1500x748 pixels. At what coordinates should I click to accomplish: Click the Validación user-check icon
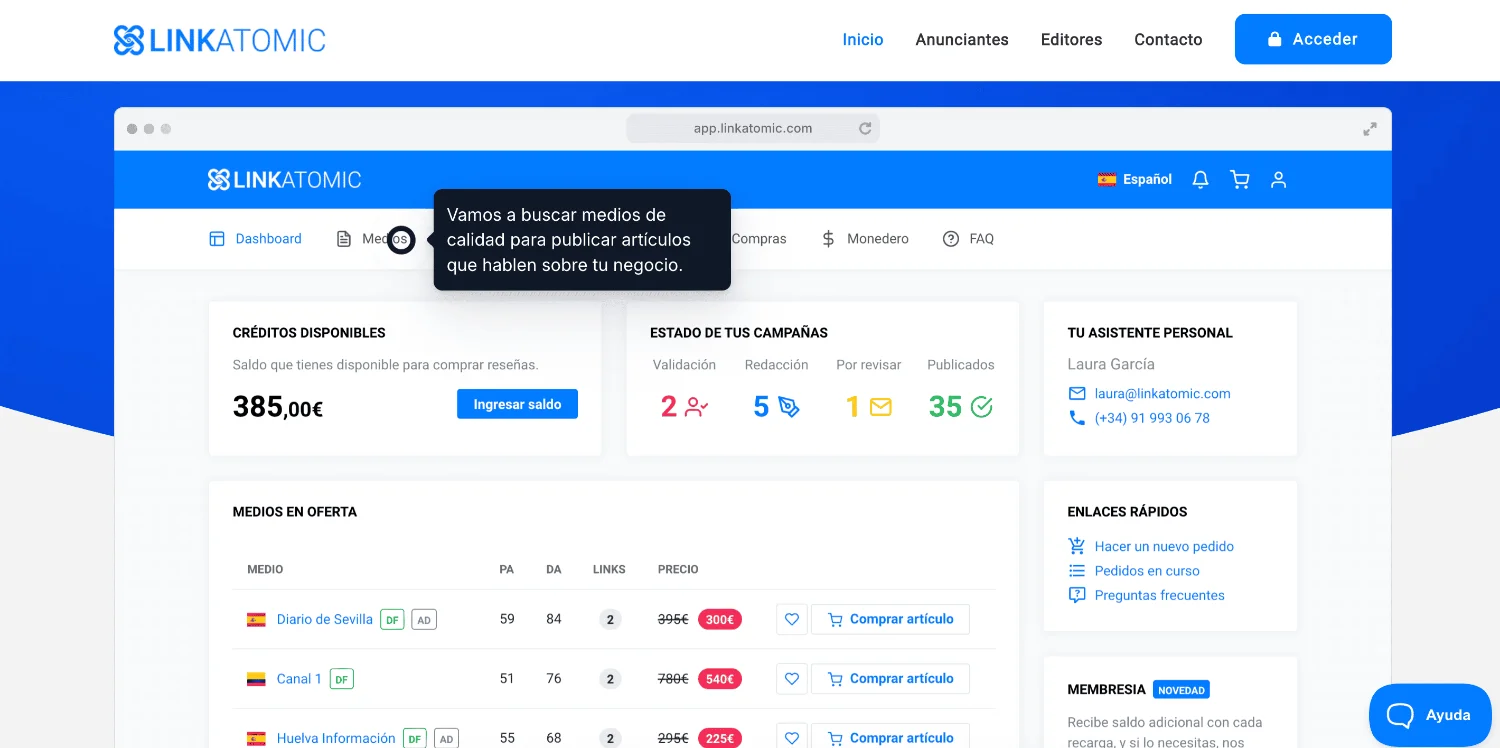[697, 407]
